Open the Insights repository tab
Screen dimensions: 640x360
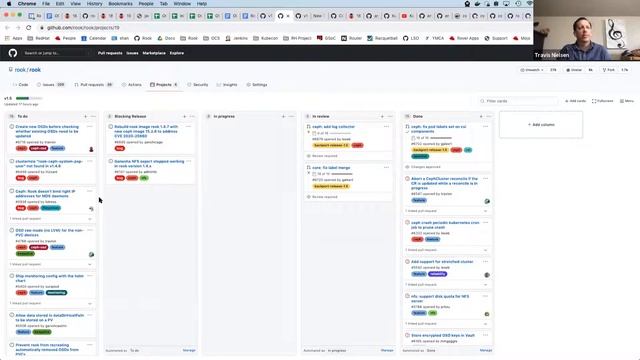tap(227, 85)
